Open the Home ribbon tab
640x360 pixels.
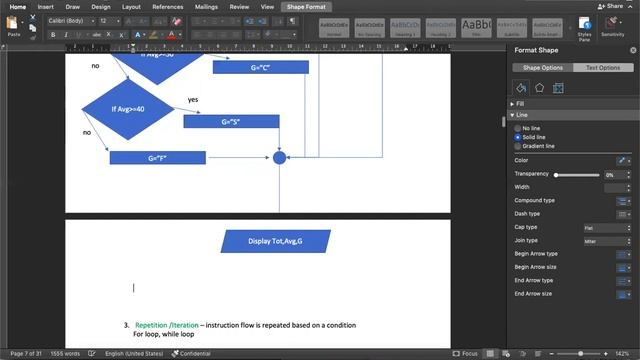tap(18, 7)
